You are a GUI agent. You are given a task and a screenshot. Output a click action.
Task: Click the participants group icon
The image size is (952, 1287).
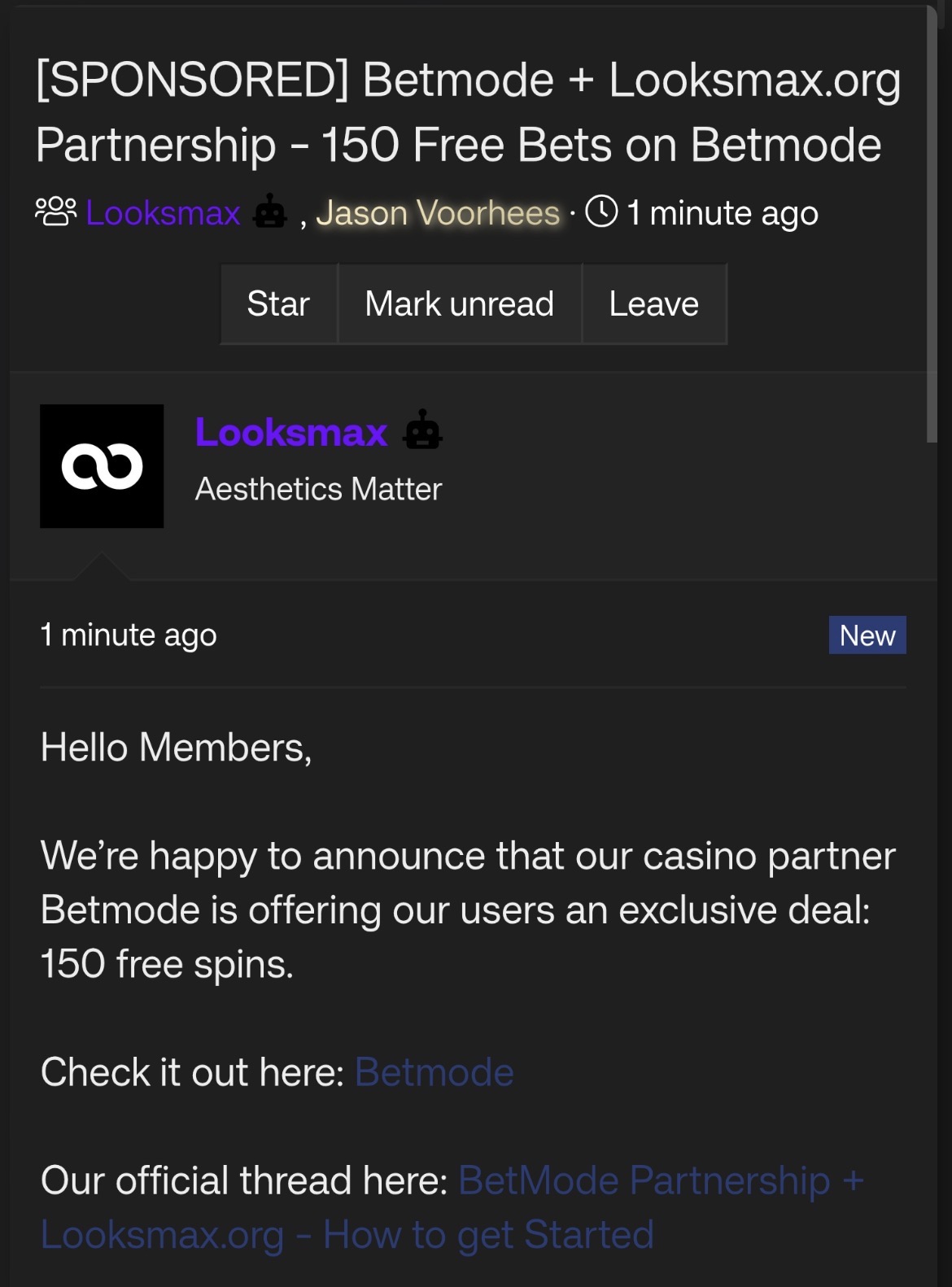pyautogui.click(x=55, y=212)
